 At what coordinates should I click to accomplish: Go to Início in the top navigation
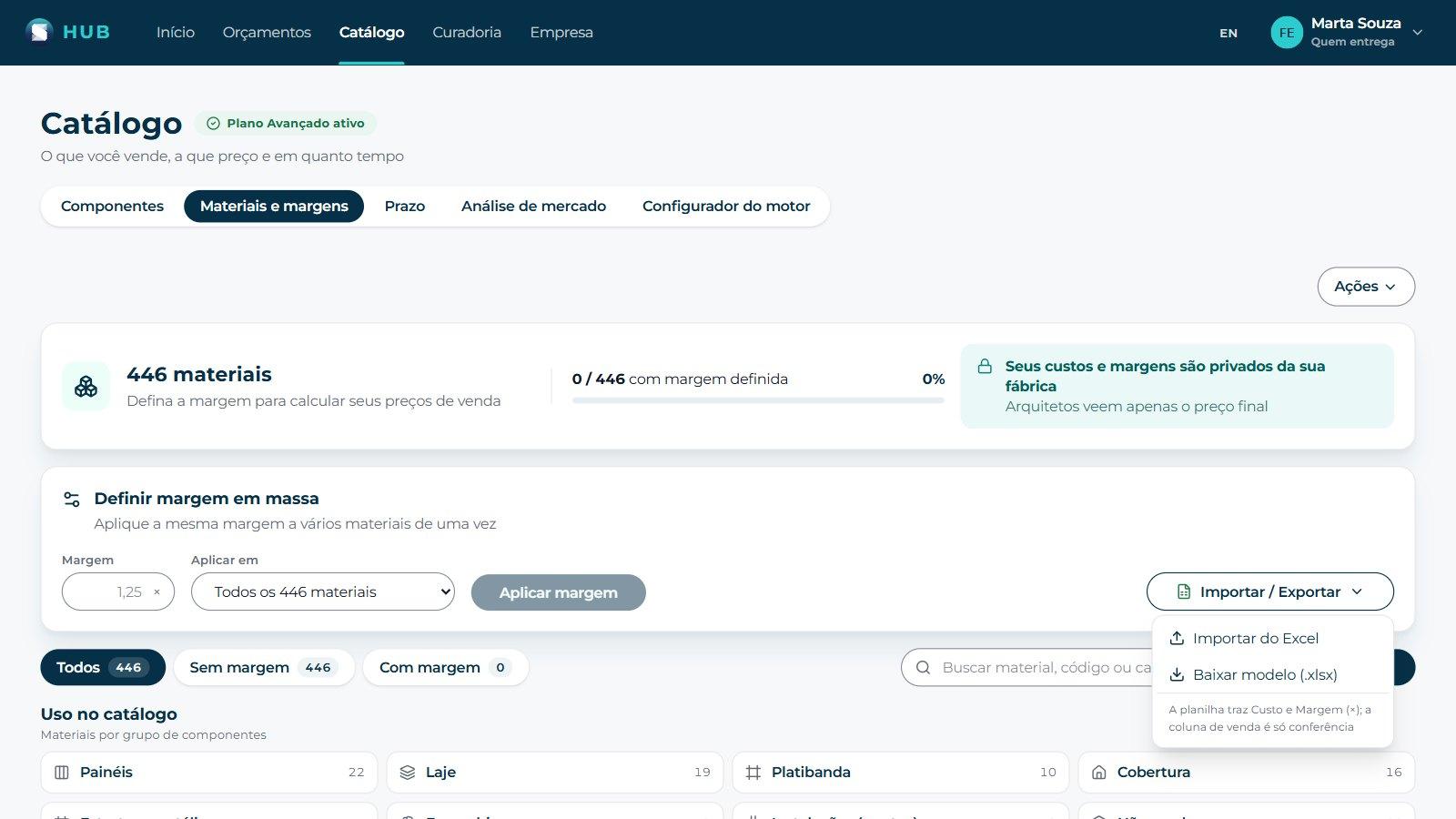point(176,33)
